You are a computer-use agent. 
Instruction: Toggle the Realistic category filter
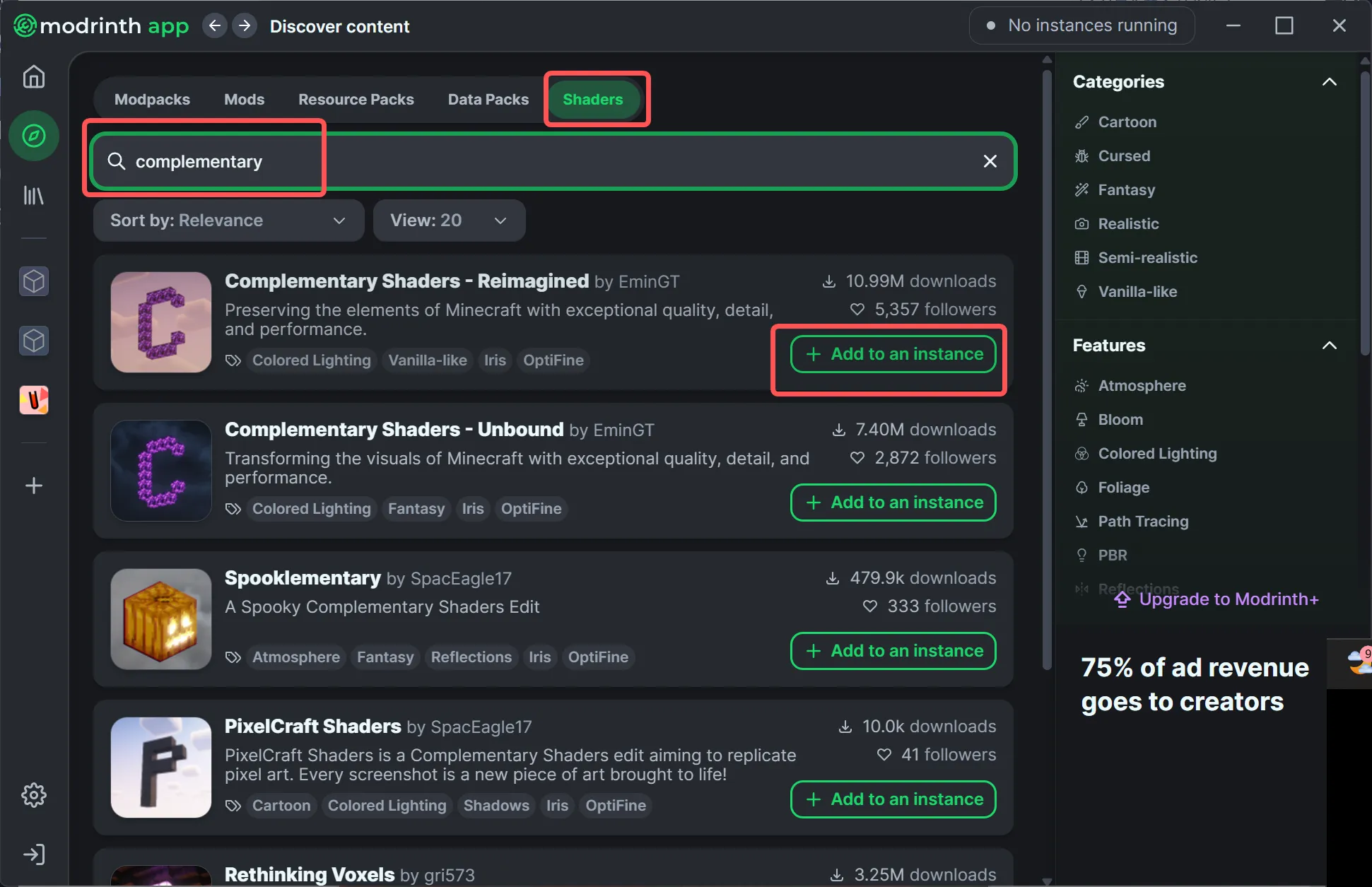(1128, 223)
